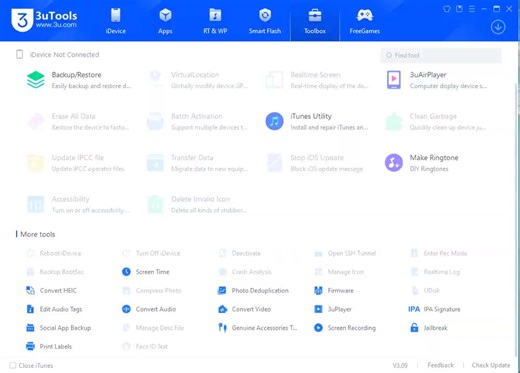The height and width of the screenshot is (373, 520).
Task: Open the Make Ringtone icon
Action: (394, 163)
